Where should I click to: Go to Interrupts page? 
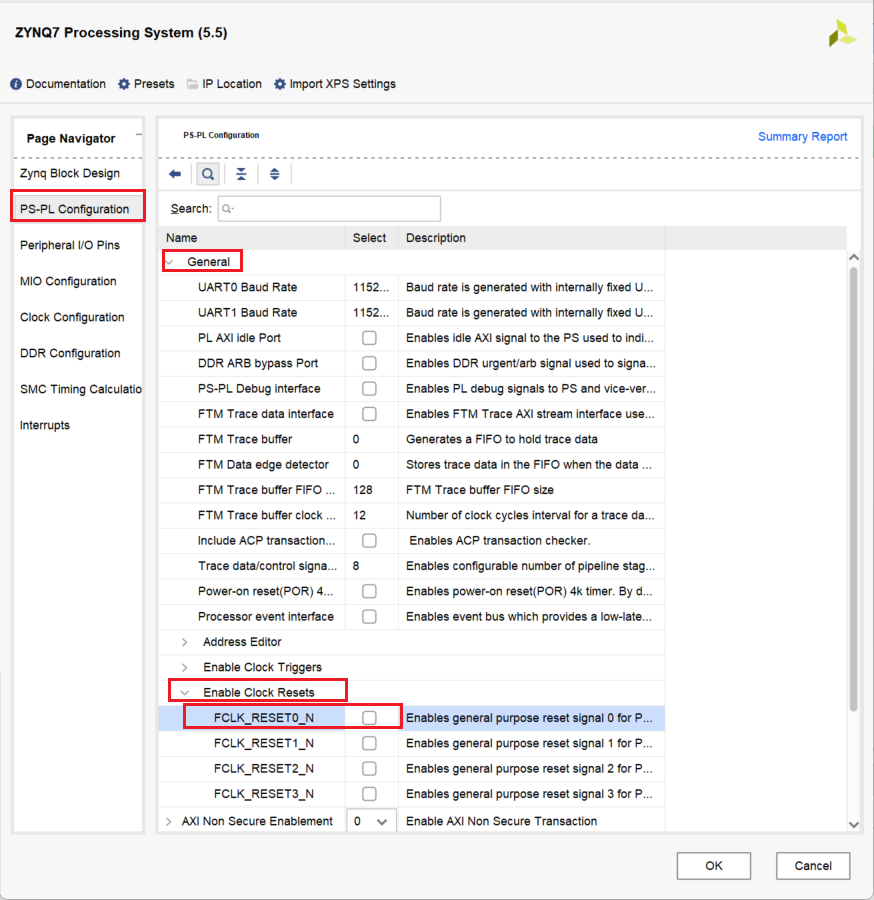click(45, 425)
